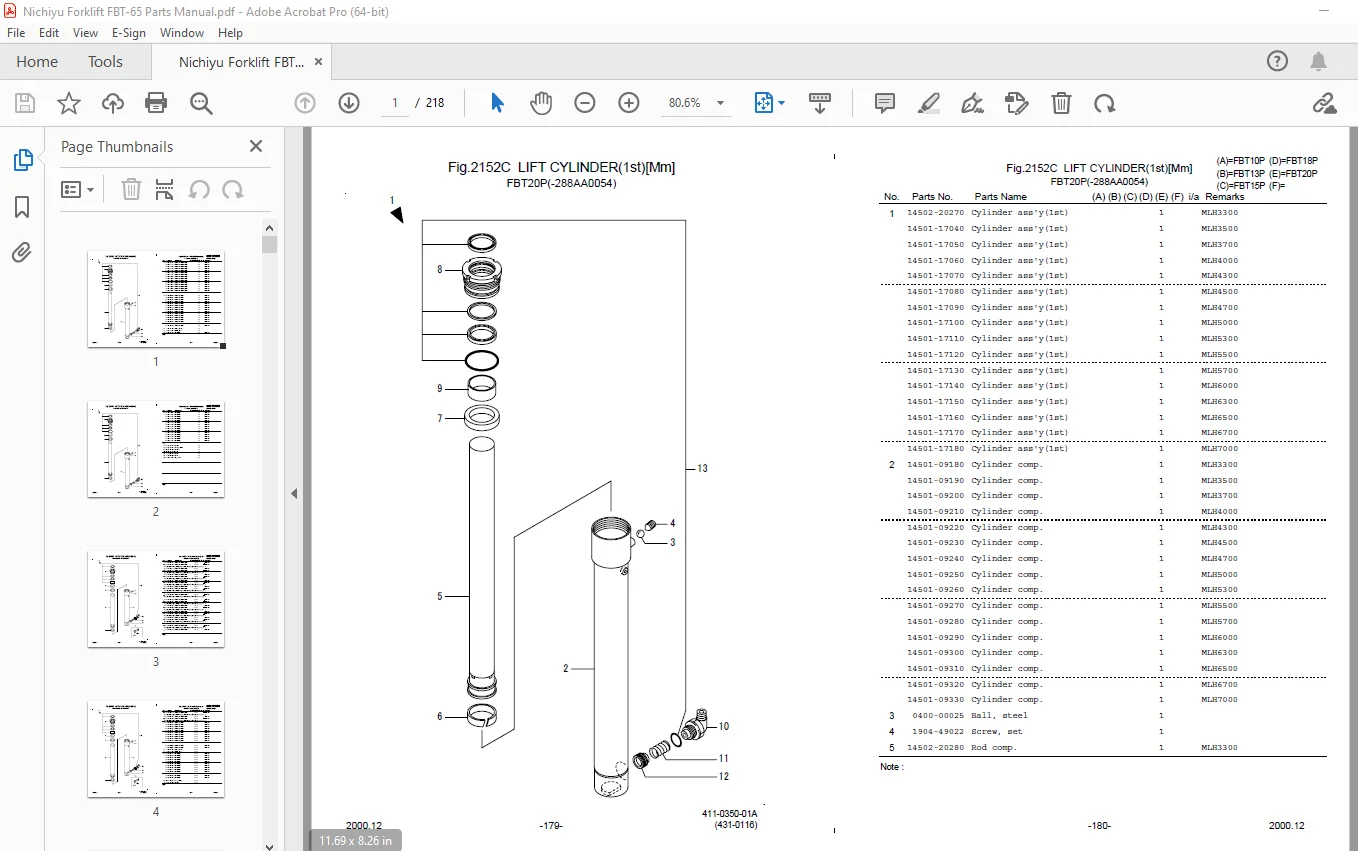The image size is (1358, 851).
Task: Open the thumbnails options menu dropdown
Action: pos(78,189)
